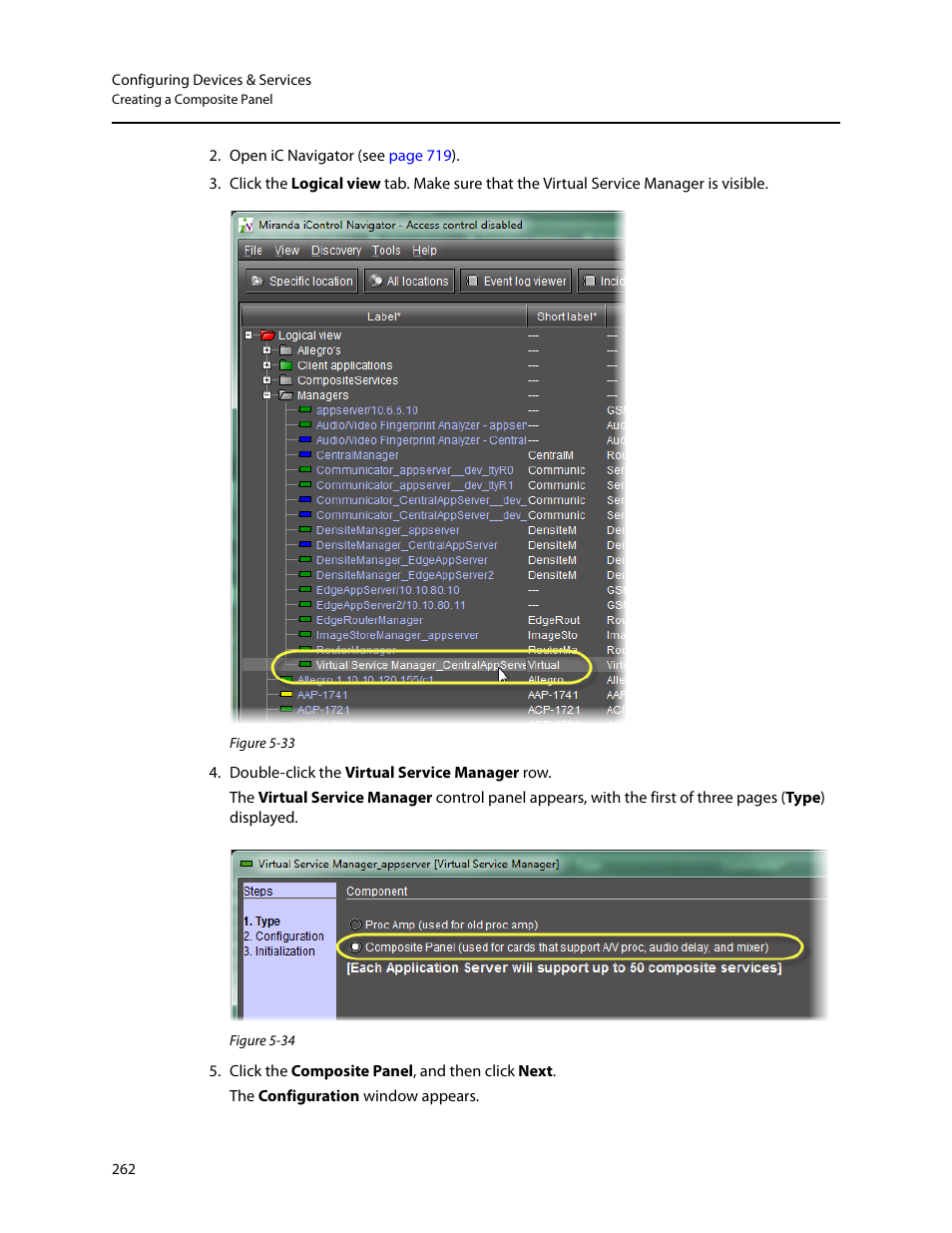Screen dimensions: 952x1233
Task: Click the status icon beside Communicator_appserver__dev_ttyR0
Action: pos(305,469)
